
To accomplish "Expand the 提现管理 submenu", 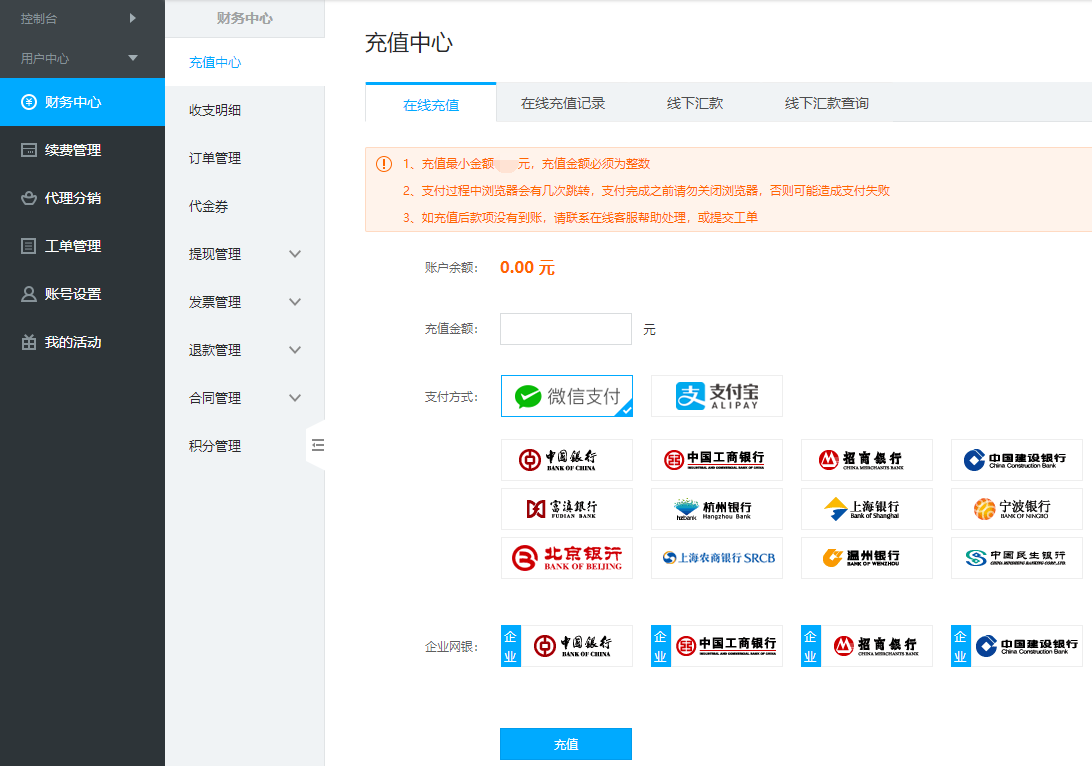I will 295,254.
